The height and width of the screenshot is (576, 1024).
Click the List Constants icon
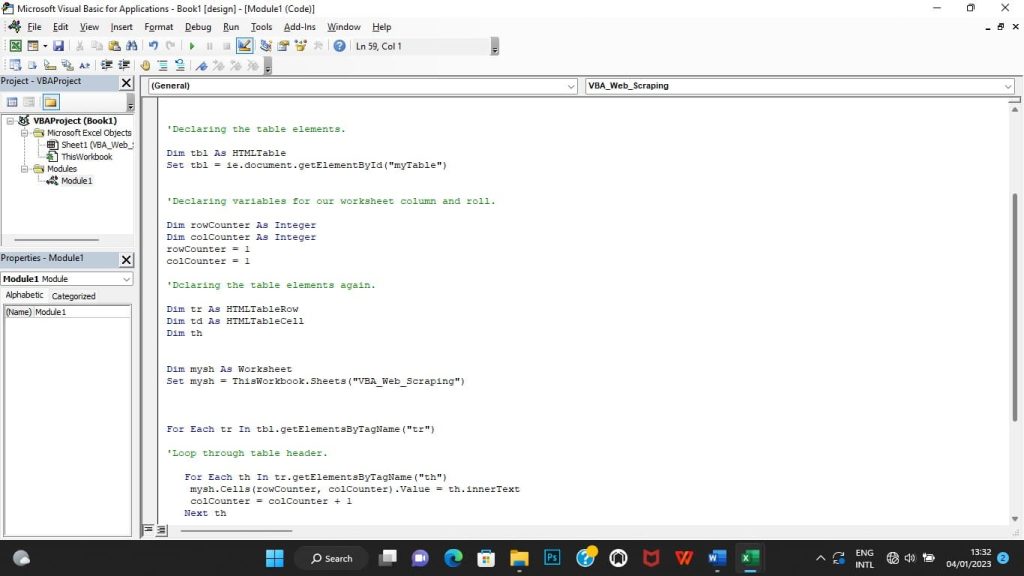pyautogui.click(x=32, y=65)
